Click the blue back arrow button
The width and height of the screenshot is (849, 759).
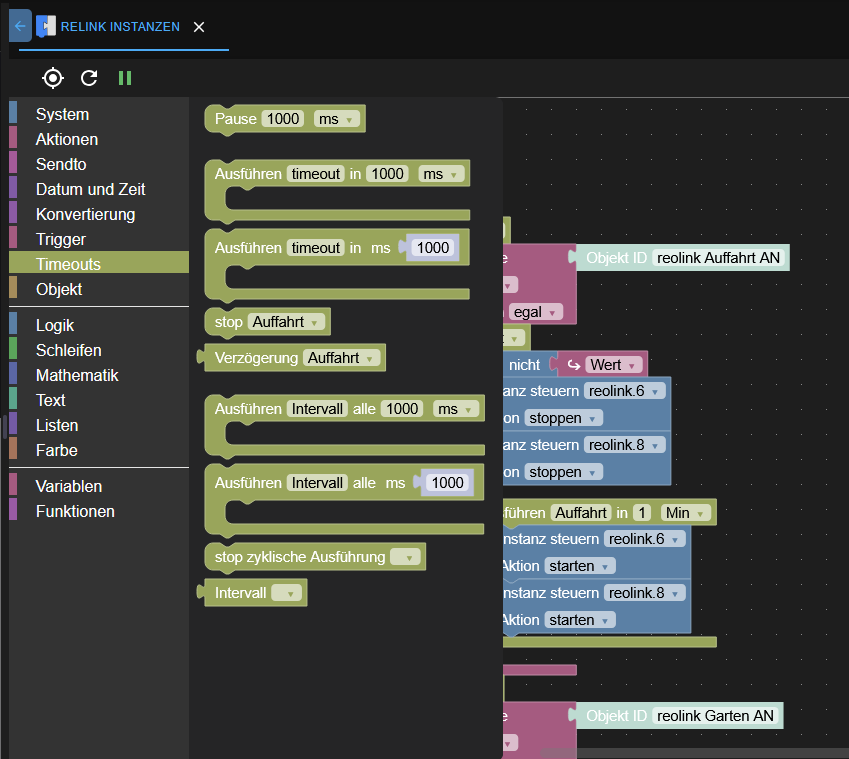pyautogui.click(x=20, y=26)
